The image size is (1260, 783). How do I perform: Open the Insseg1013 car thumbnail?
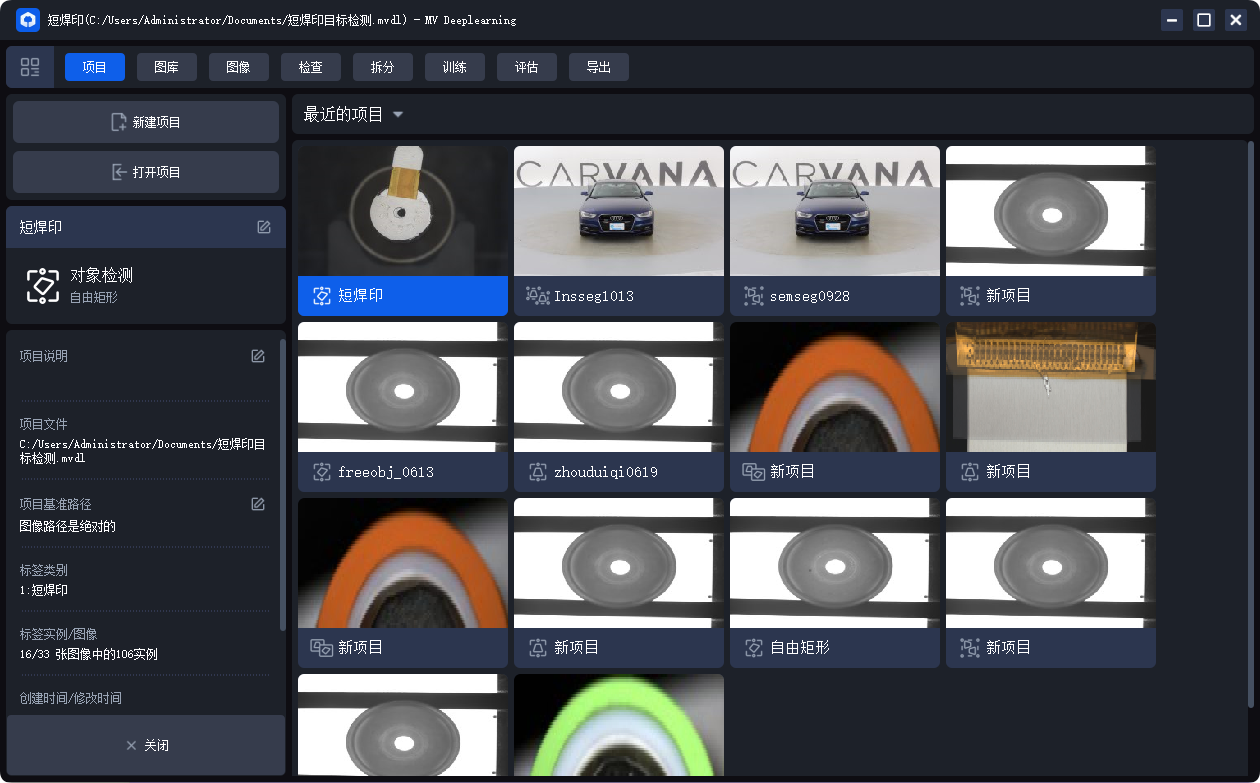(619, 211)
